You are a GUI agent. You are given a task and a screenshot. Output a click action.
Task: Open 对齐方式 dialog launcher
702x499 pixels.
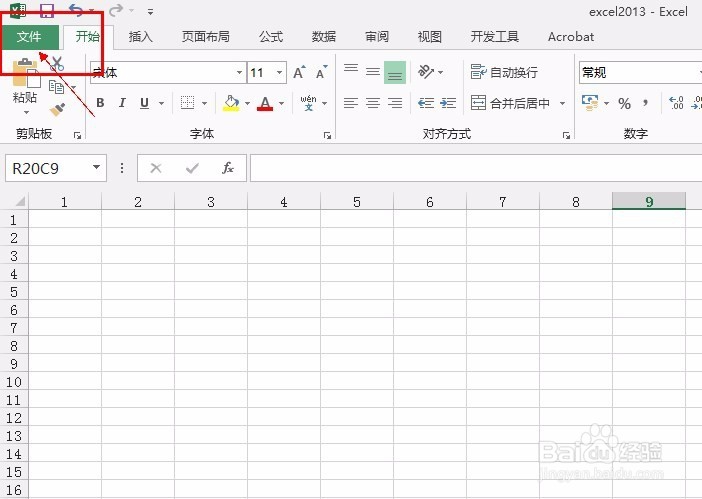tap(566, 135)
